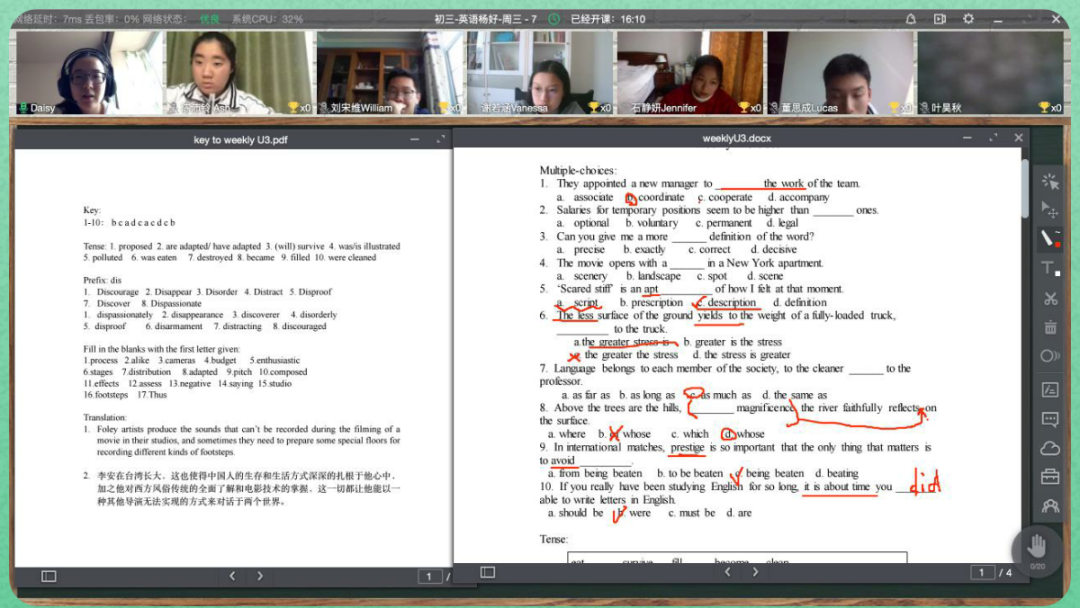Click answer key line '1-10: b c a d c a c d c b'

(129, 222)
